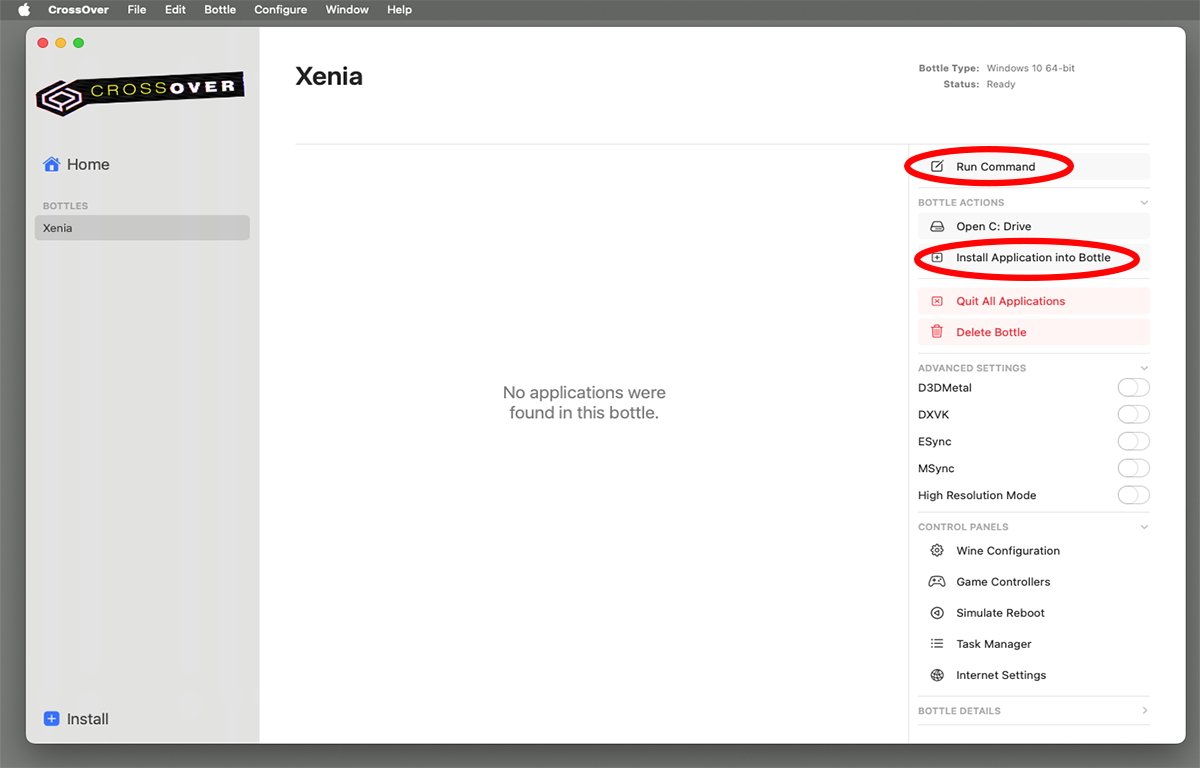Open Internet Settings globe icon
1200x768 pixels.
point(937,675)
